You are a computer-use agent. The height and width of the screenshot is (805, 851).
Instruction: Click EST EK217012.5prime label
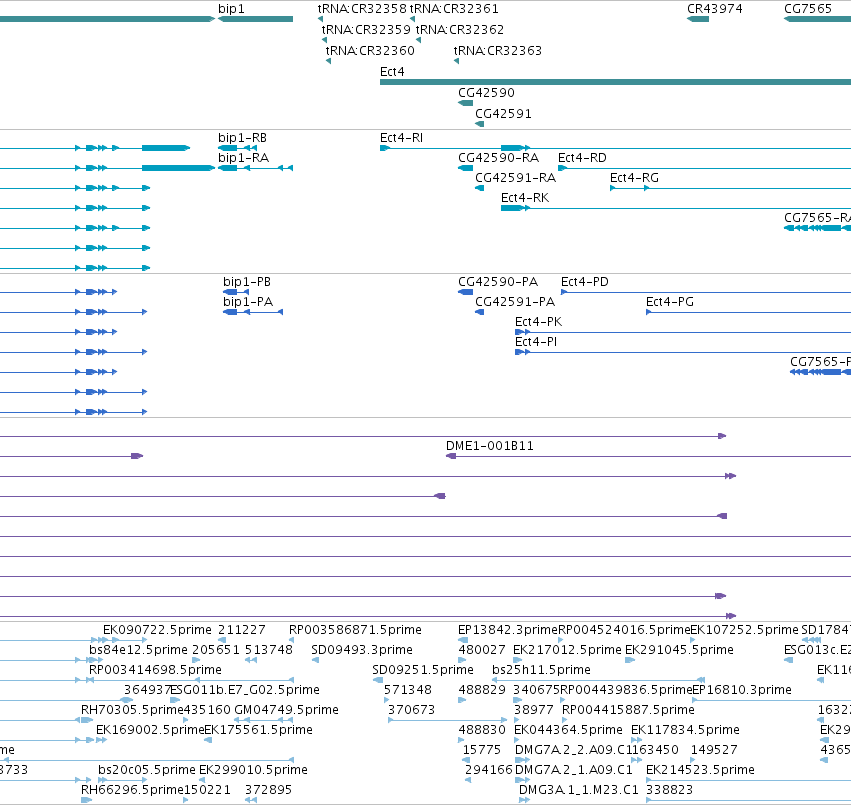(x=567, y=650)
